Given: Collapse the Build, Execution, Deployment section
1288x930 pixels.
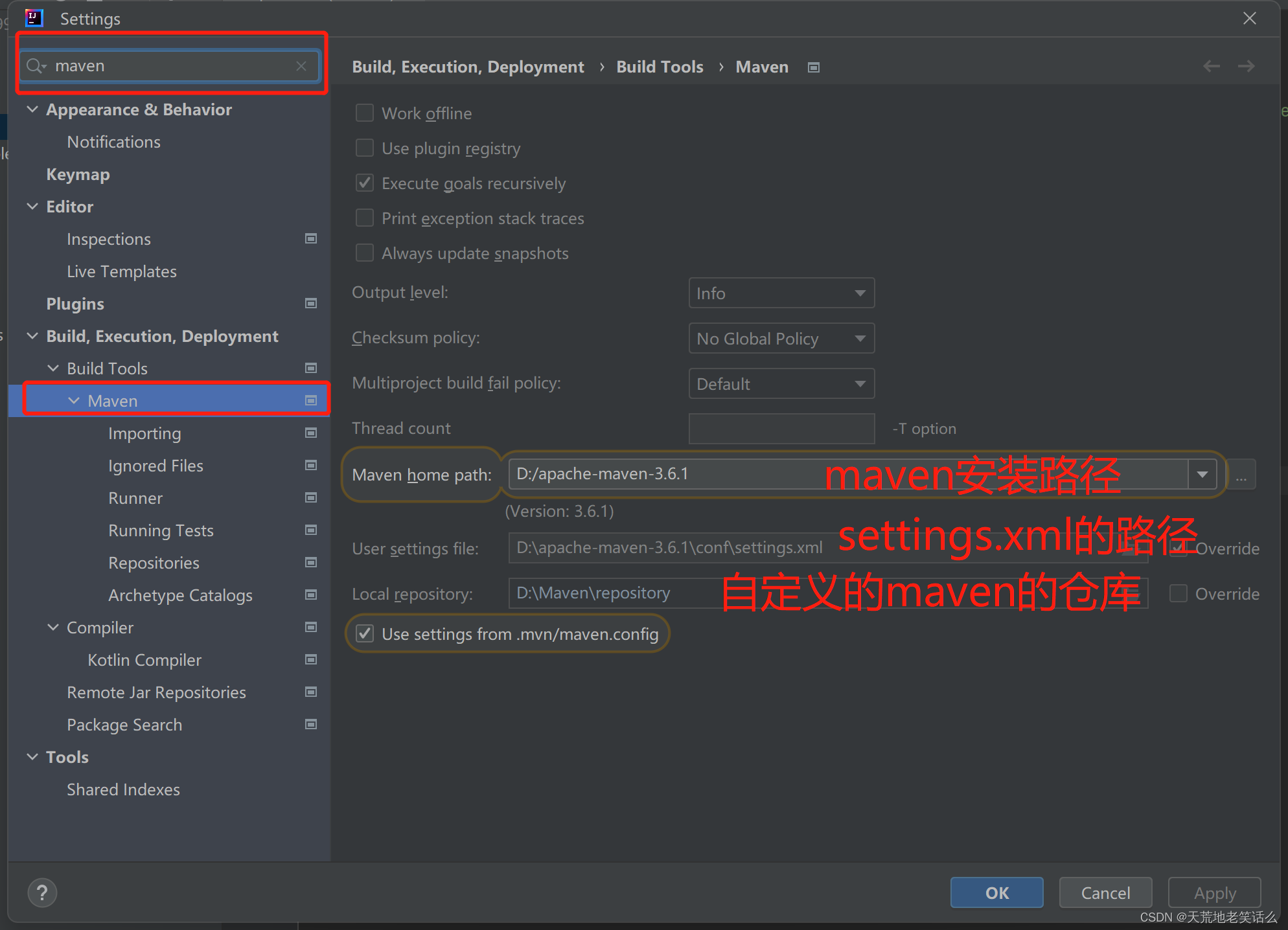Looking at the screenshot, I should 32,335.
